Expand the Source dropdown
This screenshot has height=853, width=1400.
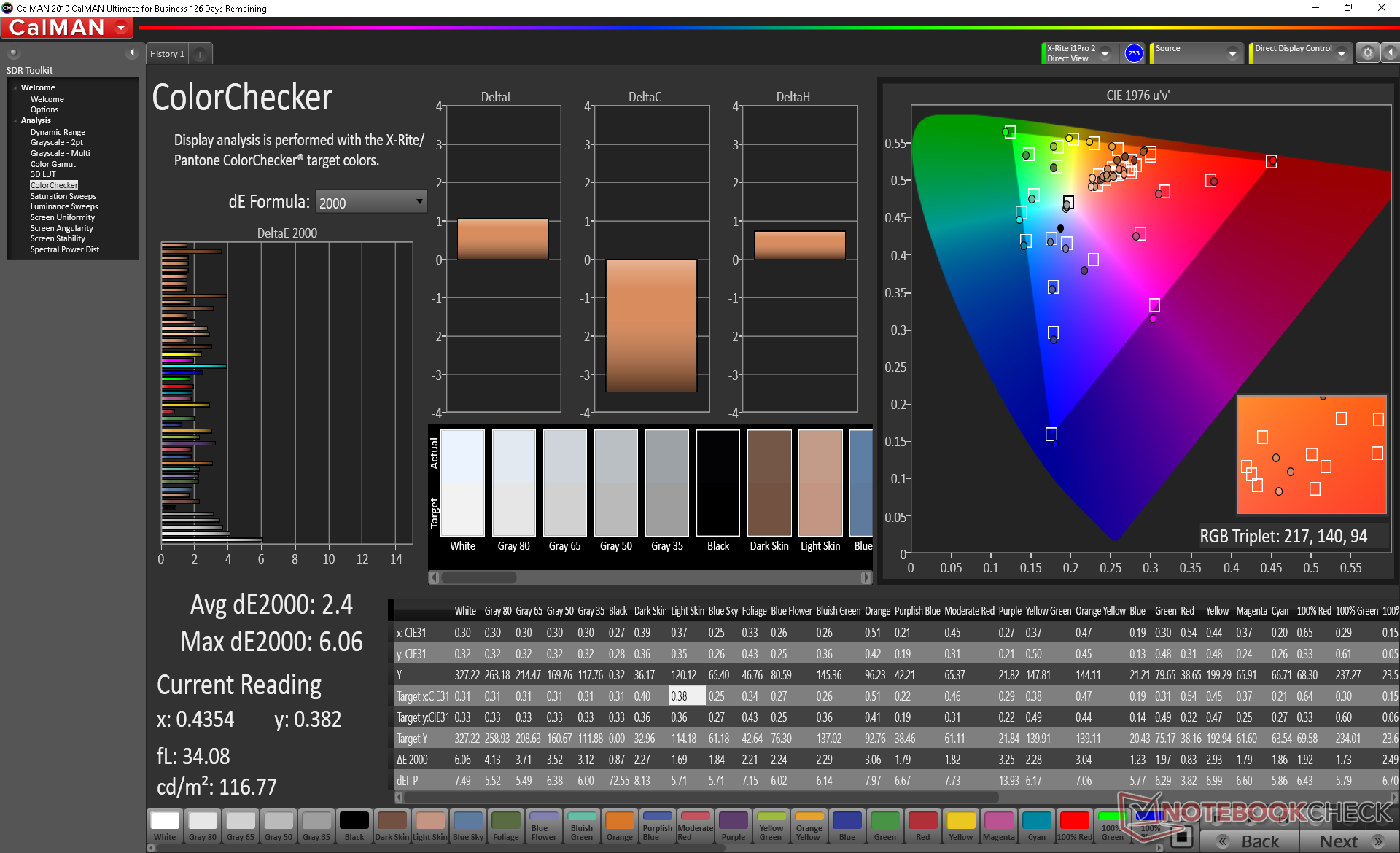point(1232,54)
